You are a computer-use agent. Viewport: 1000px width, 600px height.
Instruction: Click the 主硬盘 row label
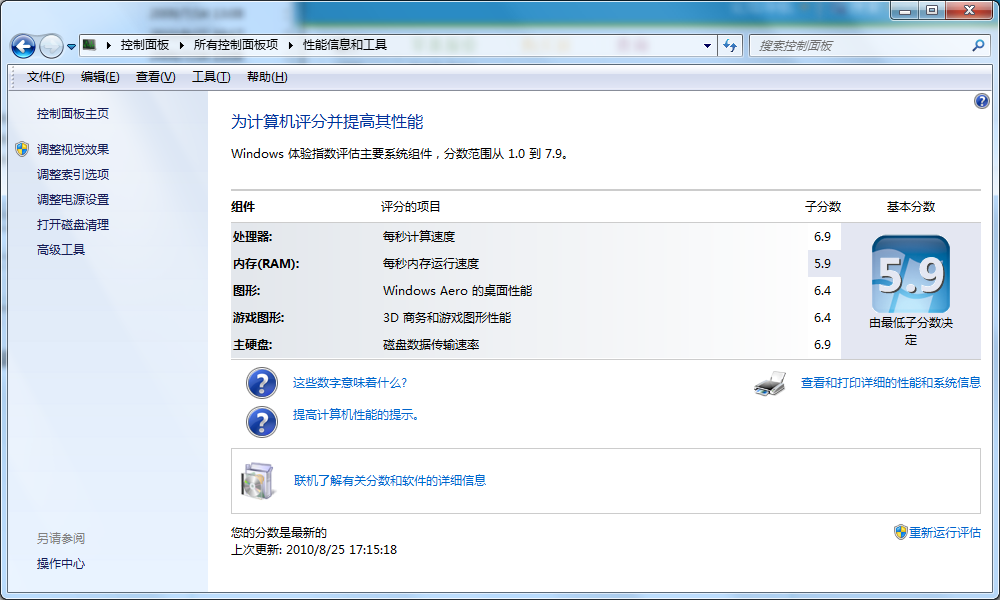253,345
